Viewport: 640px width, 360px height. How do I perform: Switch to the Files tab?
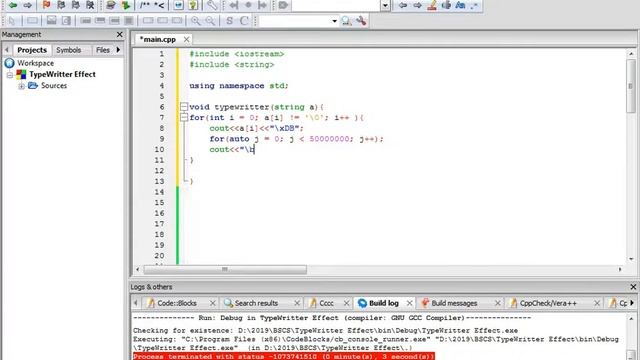(x=103, y=50)
